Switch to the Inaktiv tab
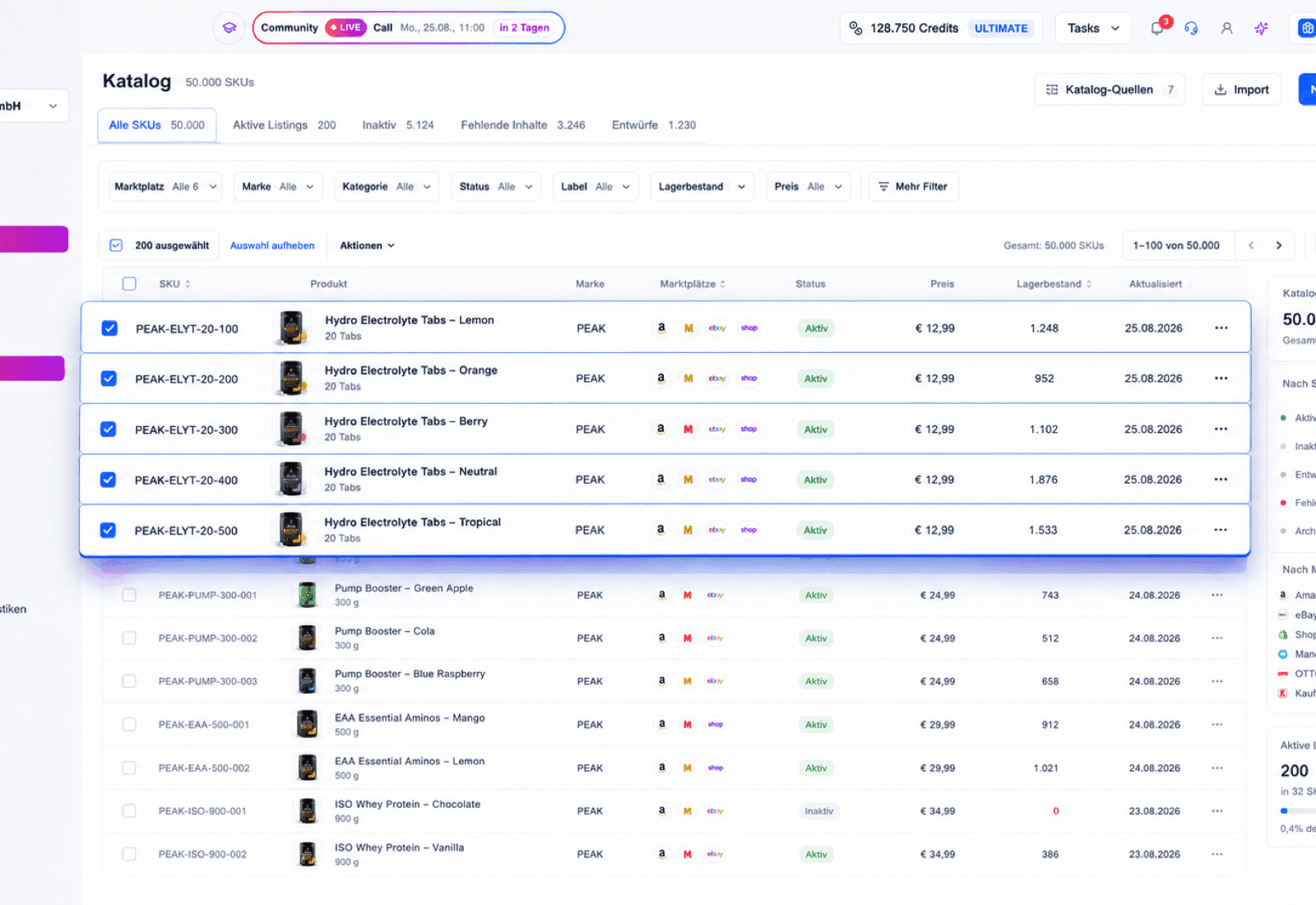Screen dimensions: 1316x905 point(398,125)
